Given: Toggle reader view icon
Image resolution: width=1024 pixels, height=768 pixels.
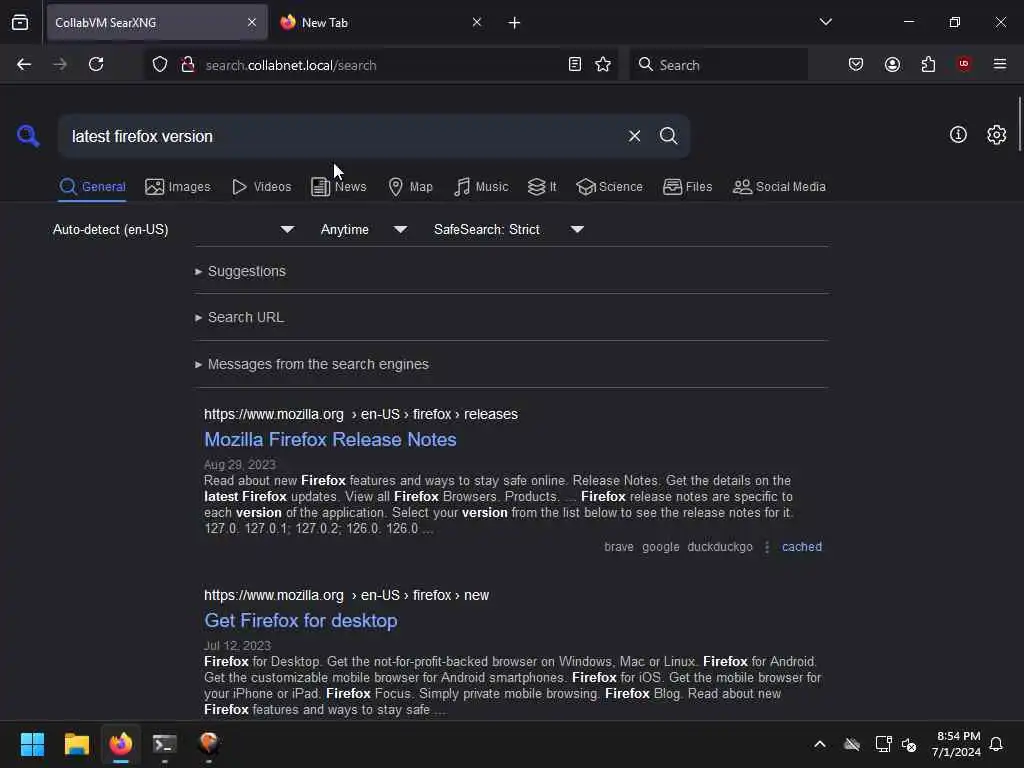Looking at the screenshot, I should (575, 65).
